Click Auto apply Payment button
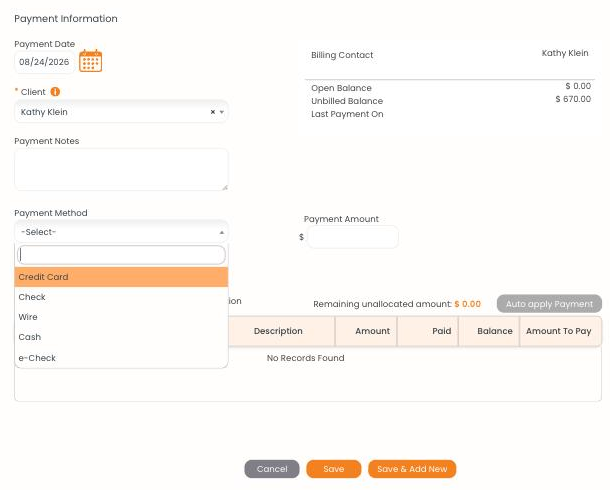This screenshot has height=490, width=610. [549, 304]
